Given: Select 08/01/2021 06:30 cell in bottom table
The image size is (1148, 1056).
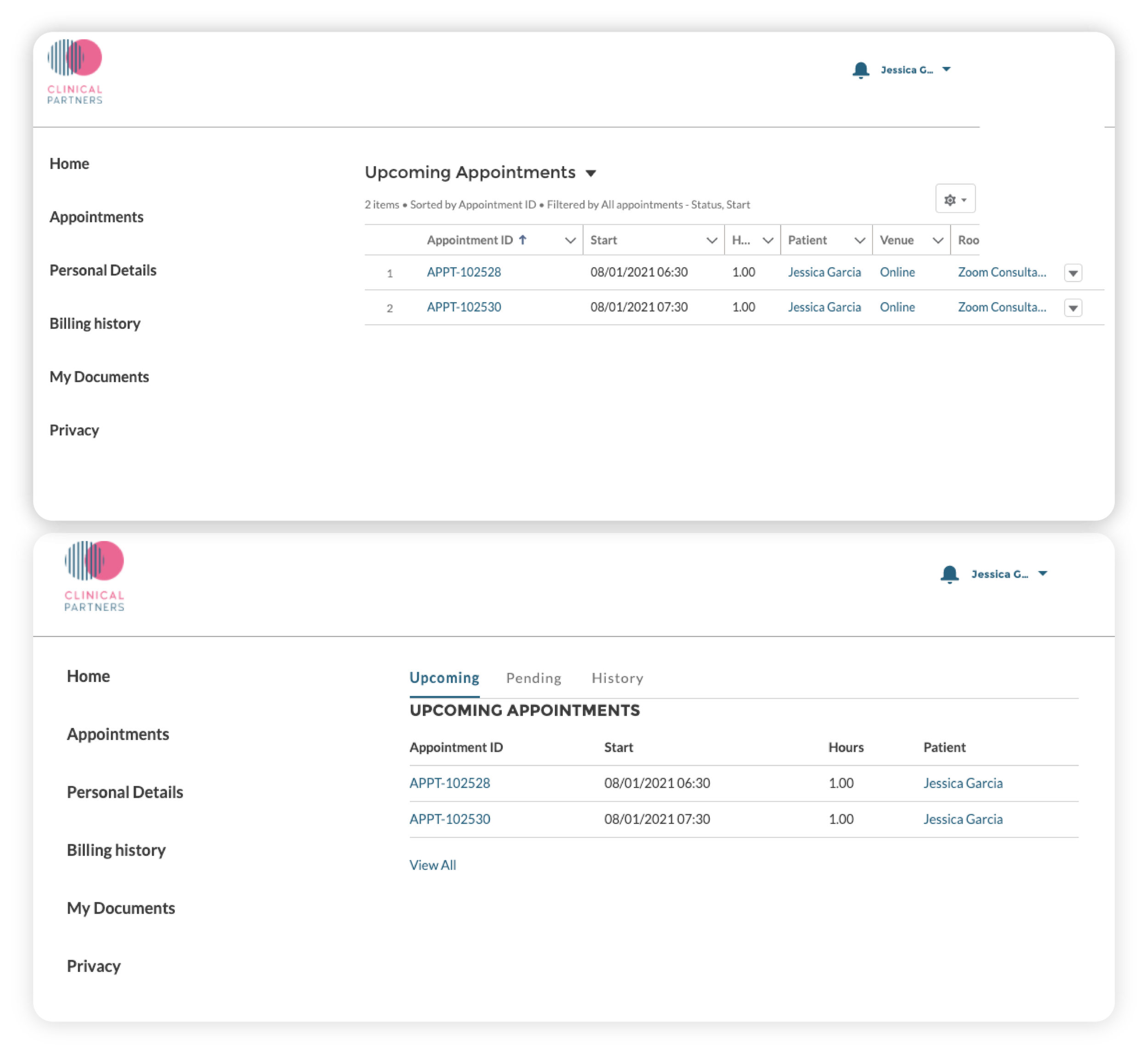Looking at the screenshot, I should tap(657, 784).
